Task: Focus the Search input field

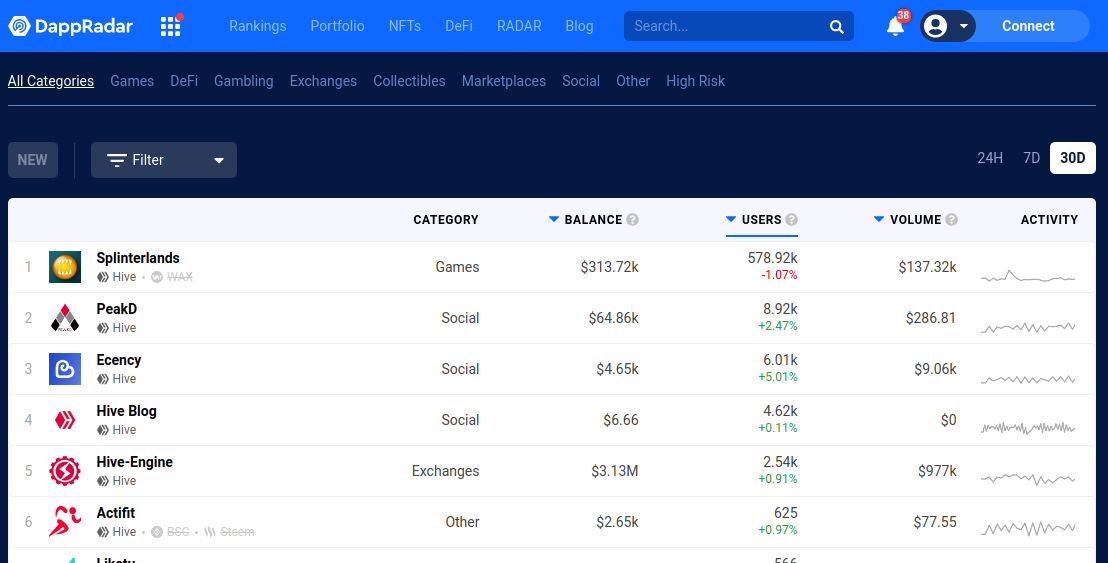Action: [728, 26]
